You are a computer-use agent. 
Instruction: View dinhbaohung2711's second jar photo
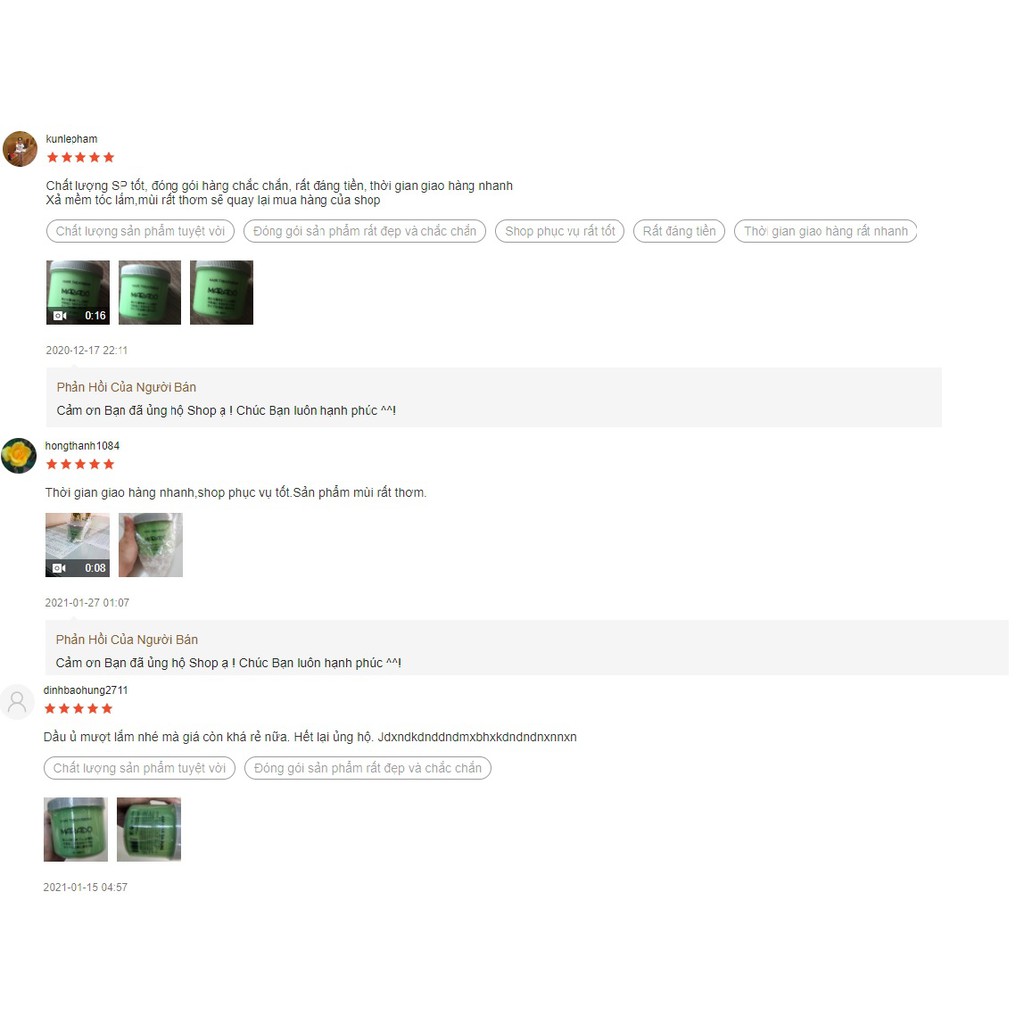click(x=149, y=829)
